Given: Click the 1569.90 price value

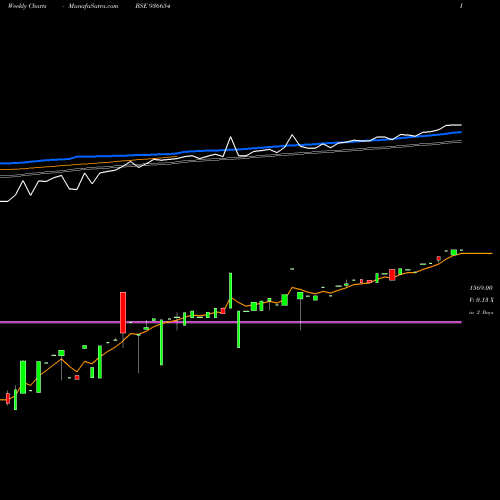Looking at the screenshot, I should (481, 288).
